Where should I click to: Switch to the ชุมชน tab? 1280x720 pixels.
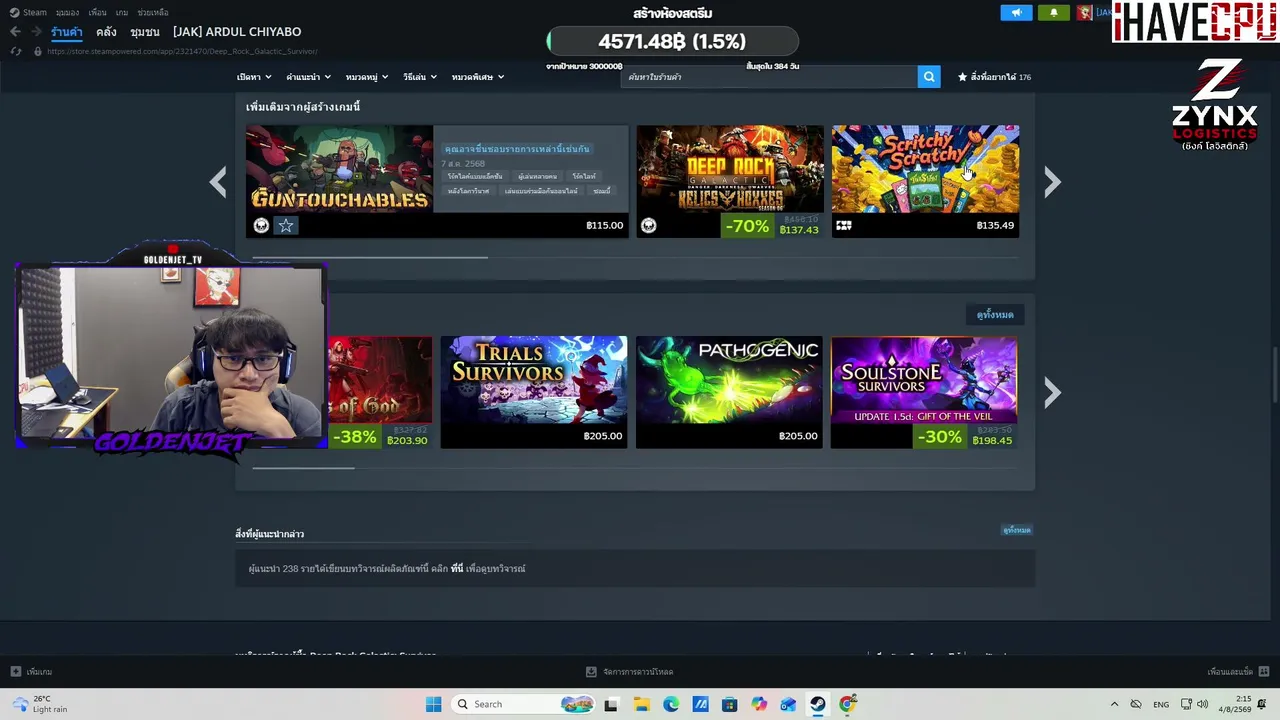(x=145, y=32)
